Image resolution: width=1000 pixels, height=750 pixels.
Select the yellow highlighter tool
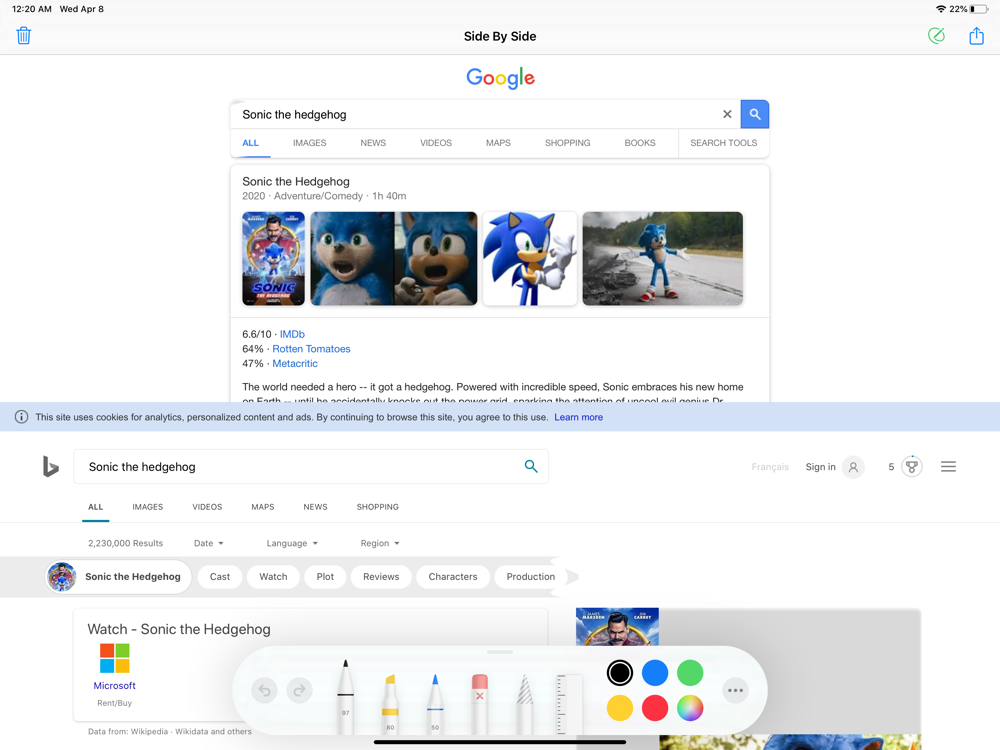pos(390,703)
